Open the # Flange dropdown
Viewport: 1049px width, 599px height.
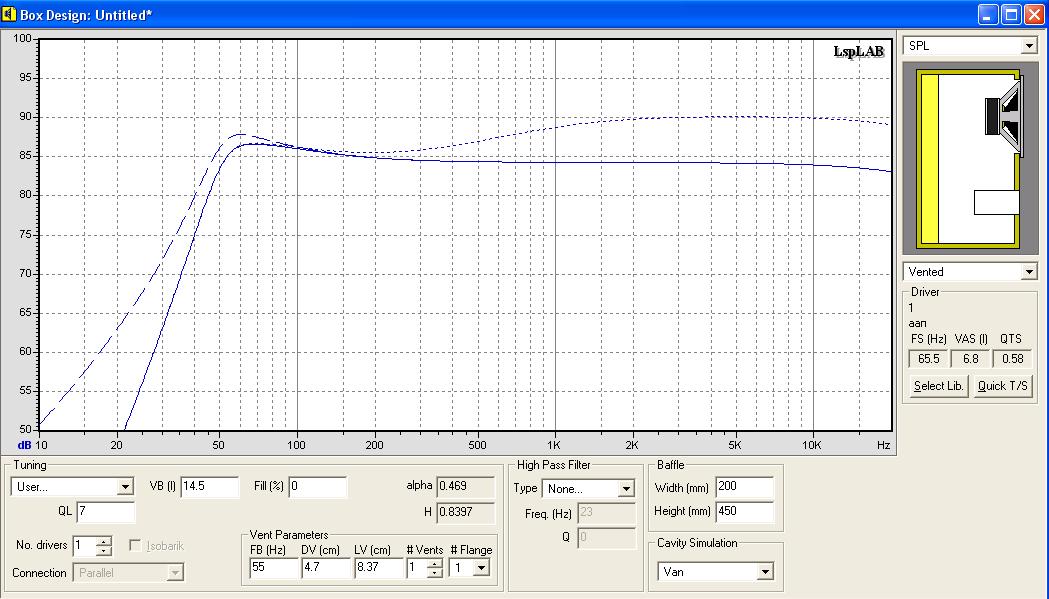tap(481, 568)
